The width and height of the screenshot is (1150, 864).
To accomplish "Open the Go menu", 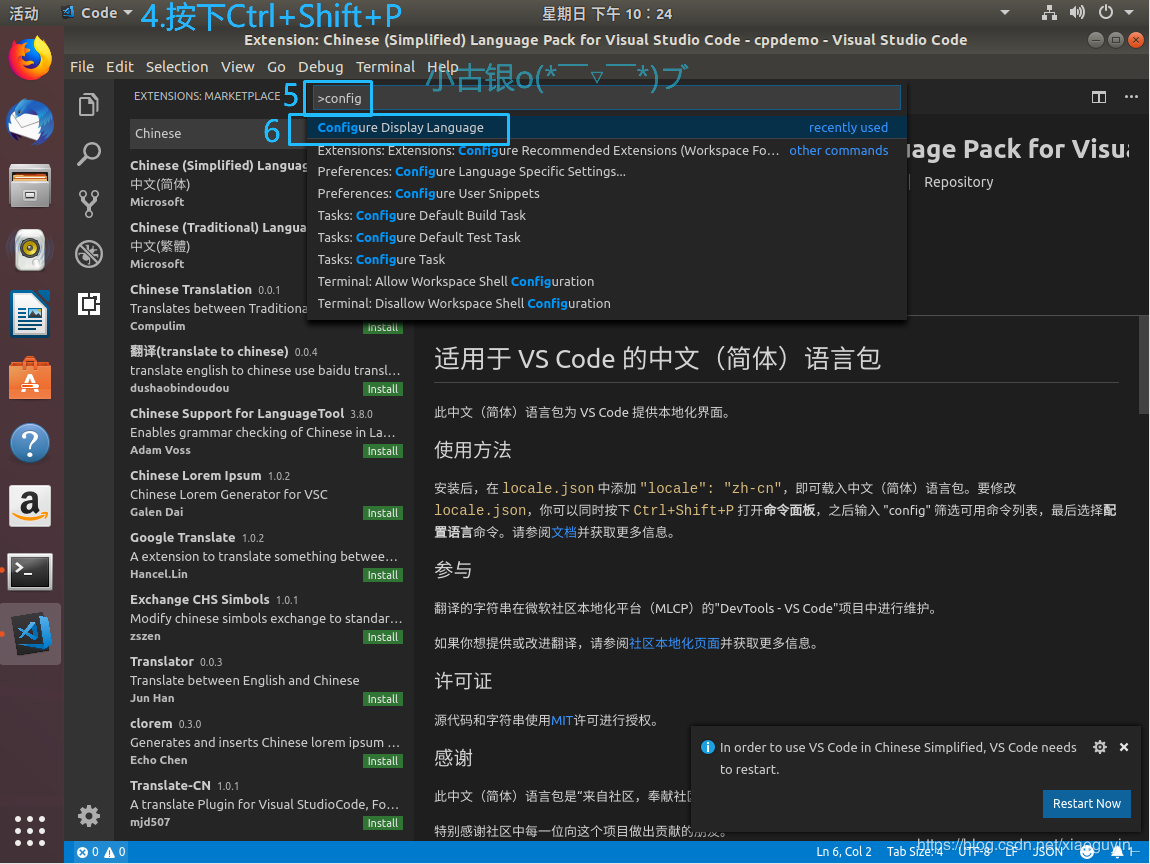I will (x=276, y=67).
